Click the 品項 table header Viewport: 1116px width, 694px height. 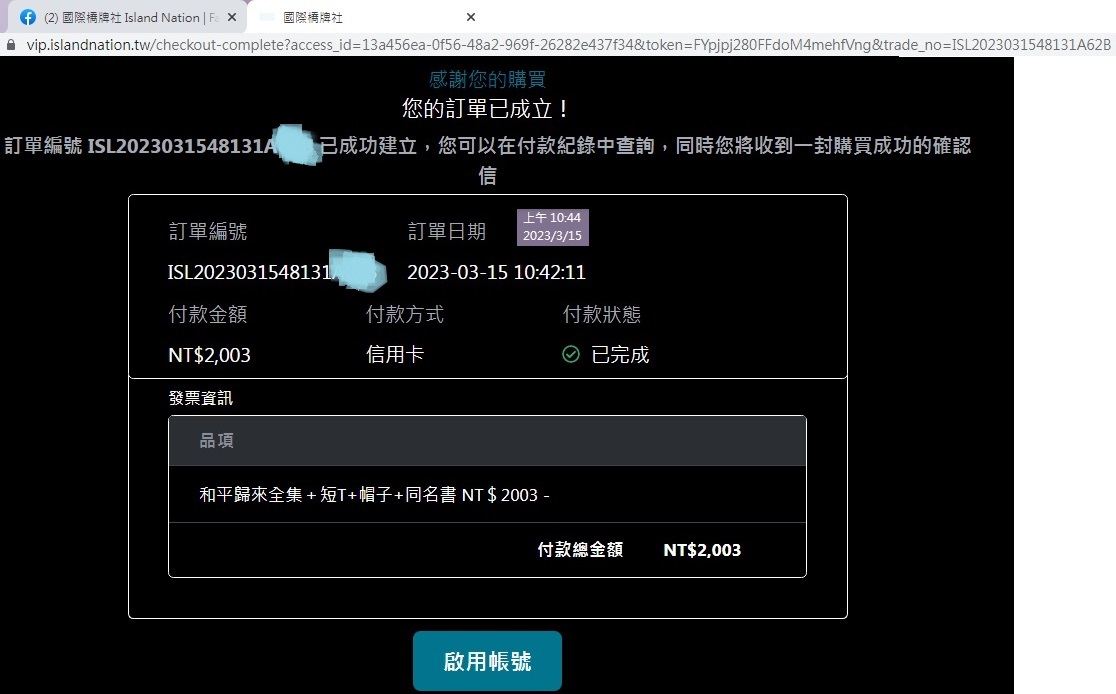click(217, 441)
